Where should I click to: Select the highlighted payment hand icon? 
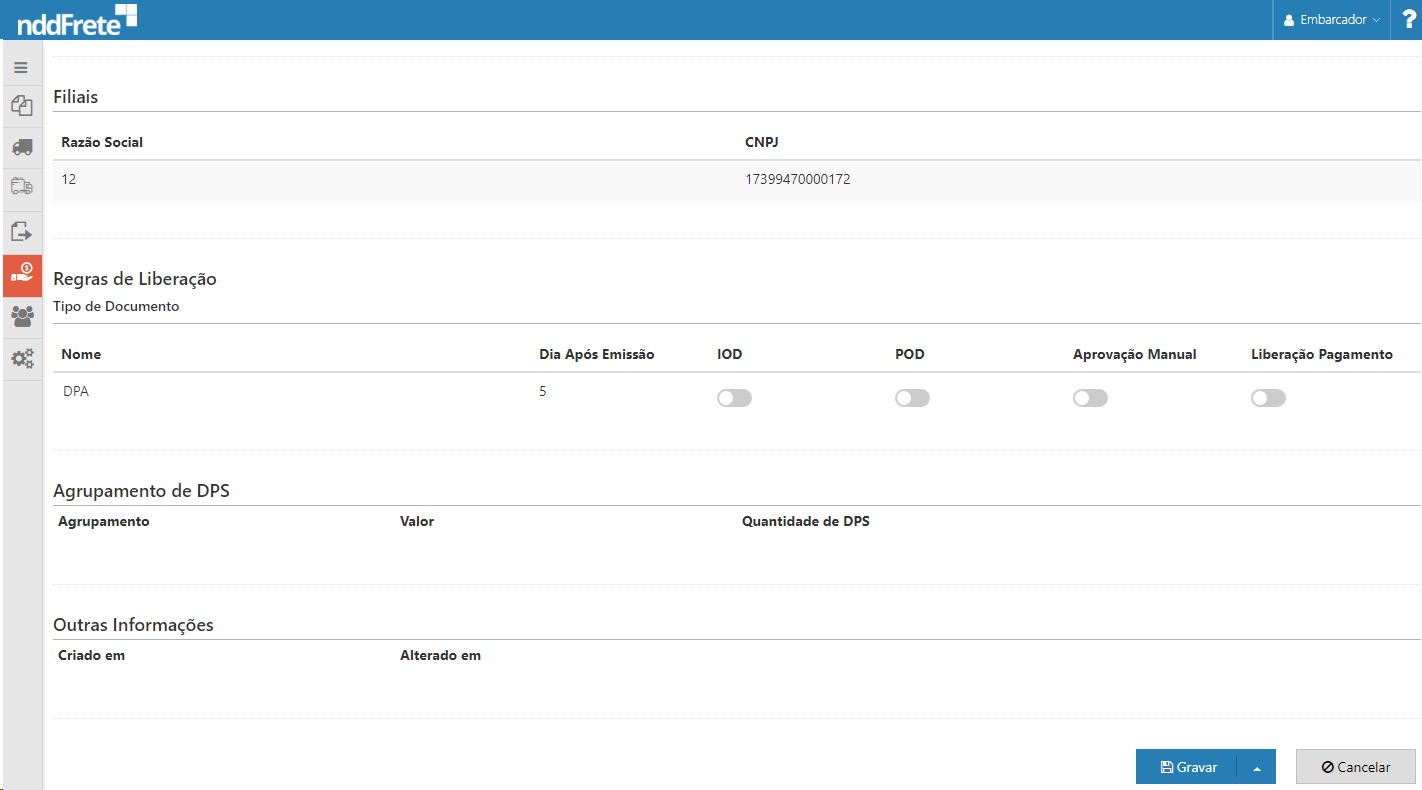click(x=21, y=275)
